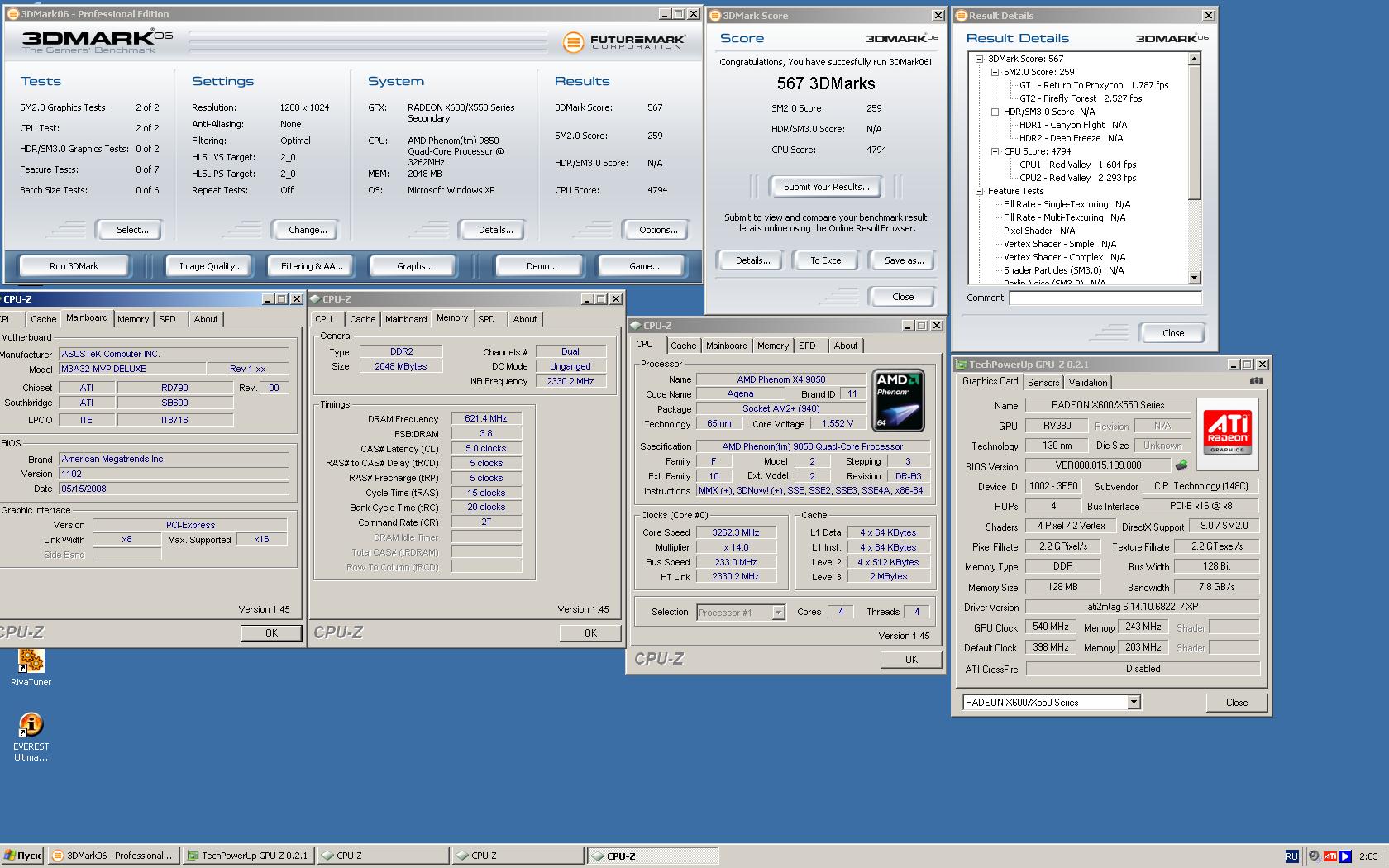Collapse the HDR/SM3.0 Score tree node

click(x=995, y=112)
